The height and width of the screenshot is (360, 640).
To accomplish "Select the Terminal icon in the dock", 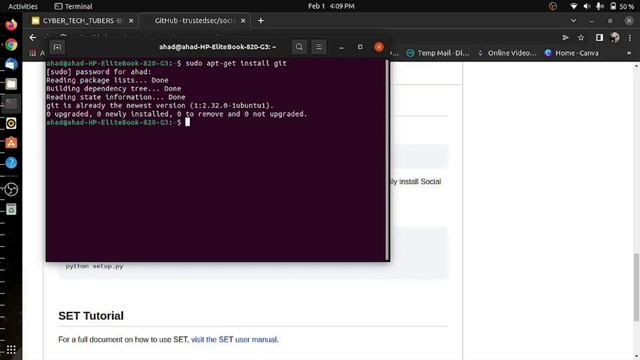I will coord(11,104).
